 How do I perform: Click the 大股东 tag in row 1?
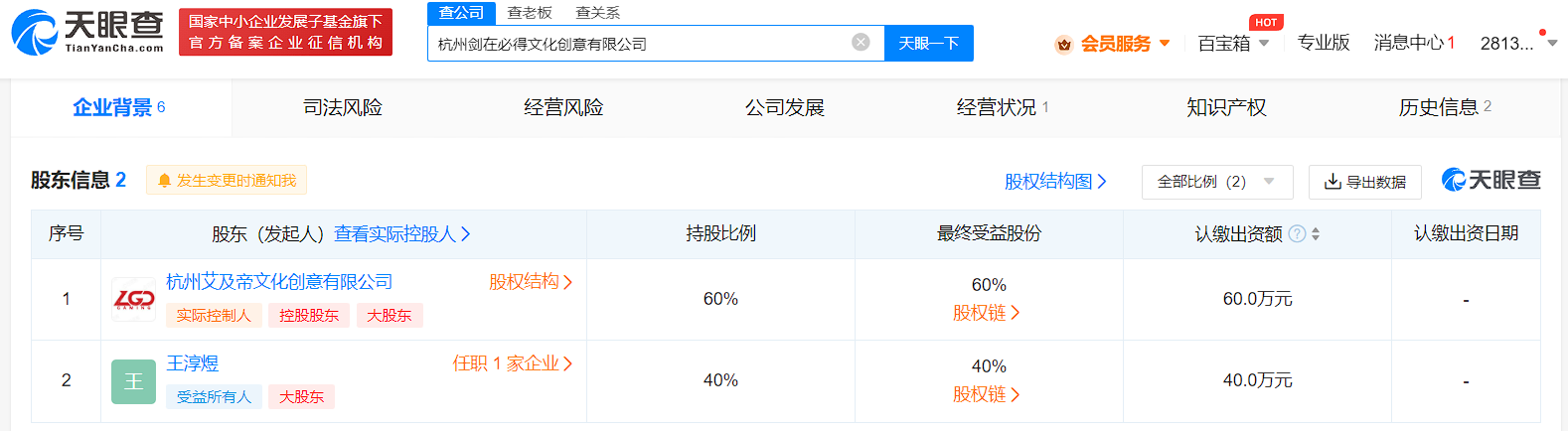390,315
